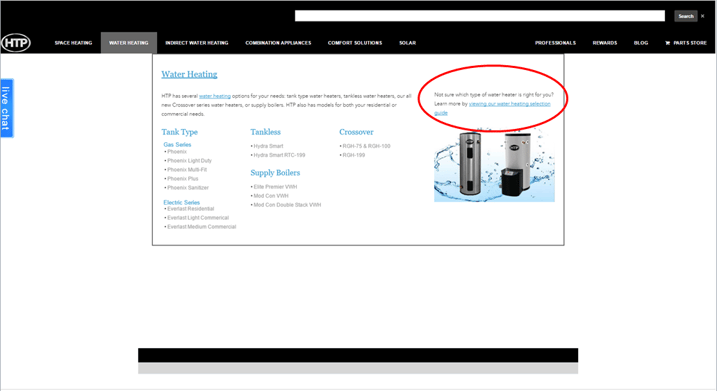Open the Space Heating menu
This screenshot has width=717, height=391.
[73, 43]
